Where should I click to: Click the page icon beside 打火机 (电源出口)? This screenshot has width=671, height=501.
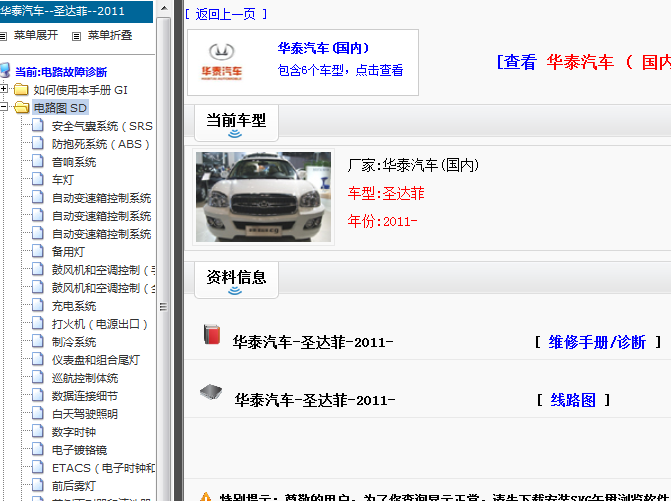38,323
